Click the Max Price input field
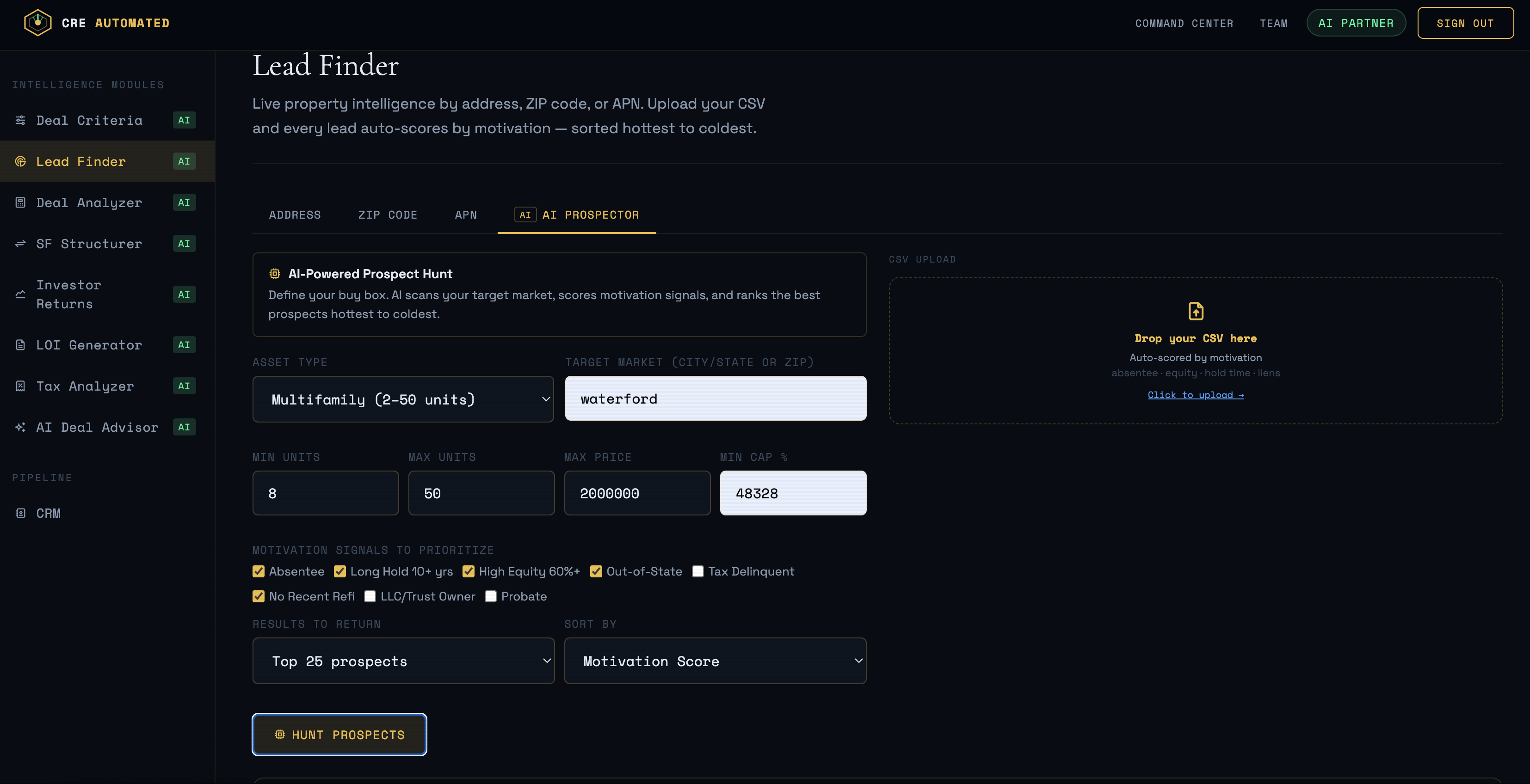The image size is (1530, 784). click(x=637, y=493)
